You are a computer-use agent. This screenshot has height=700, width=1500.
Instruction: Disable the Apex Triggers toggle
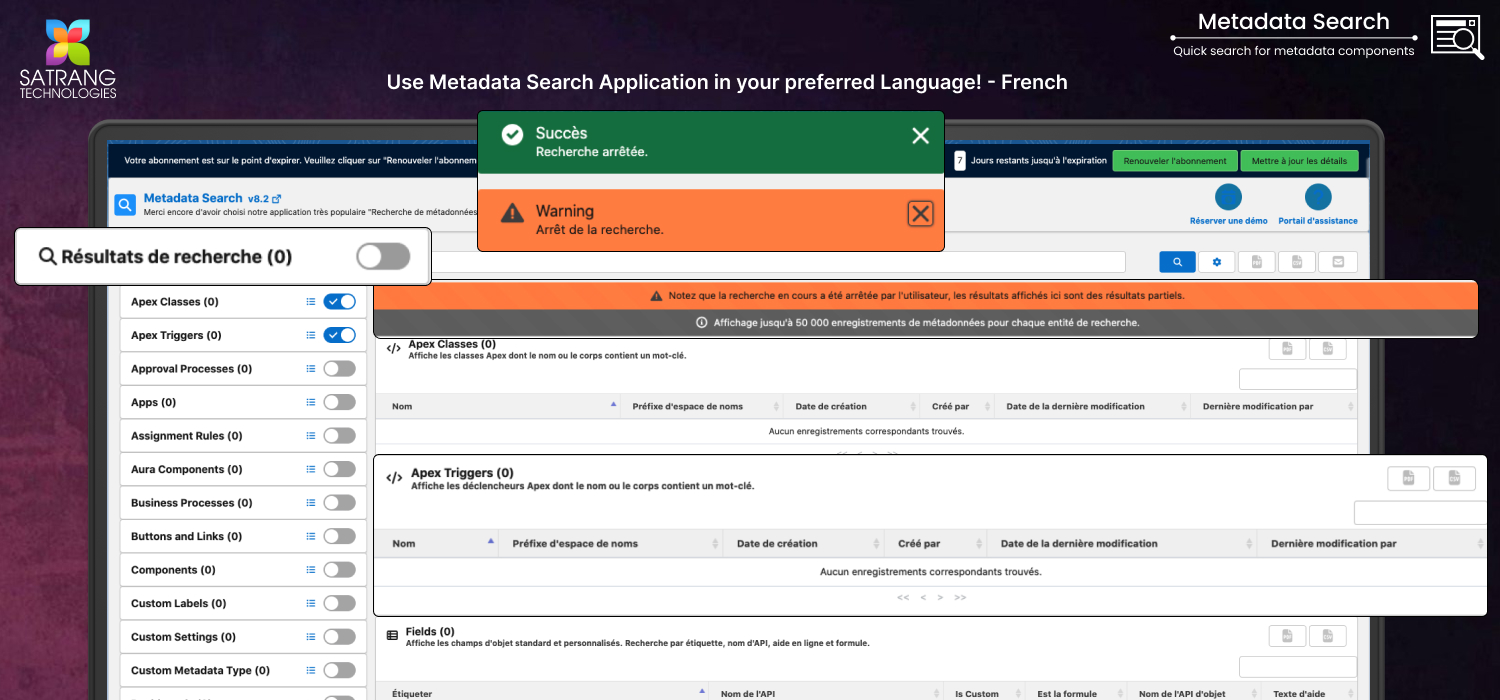tap(340, 335)
